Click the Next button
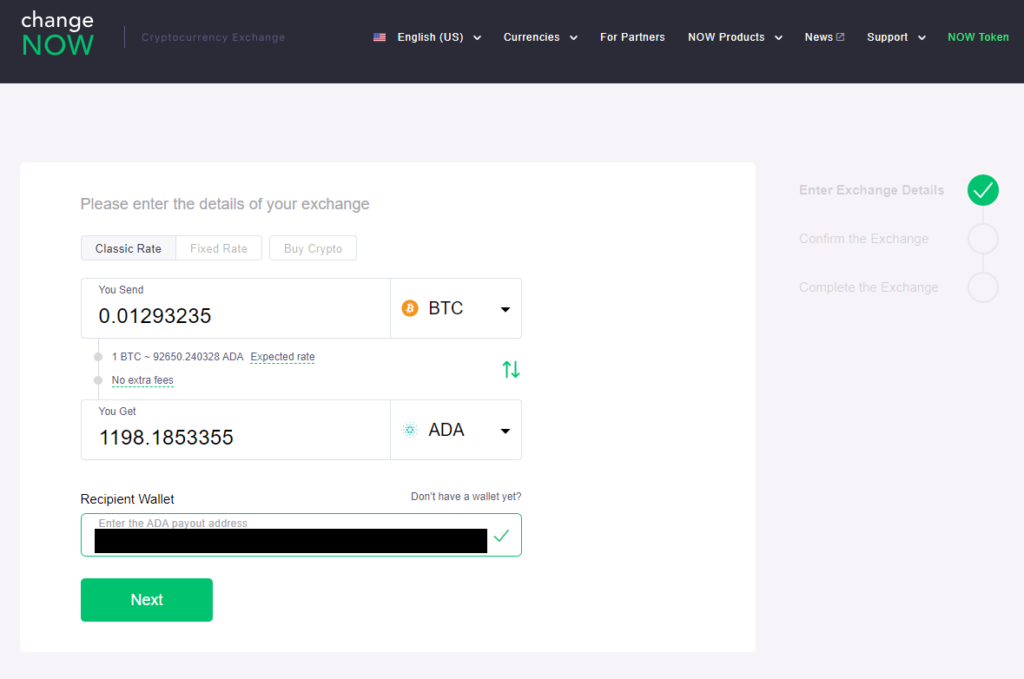The width and height of the screenshot is (1024, 679). pyautogui.click(x=146, y=599)
